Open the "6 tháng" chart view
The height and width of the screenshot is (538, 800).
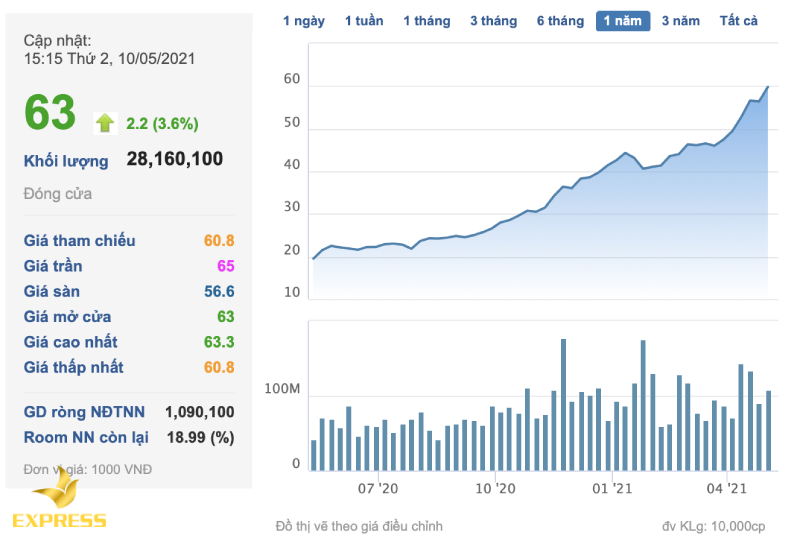(560, 21)
